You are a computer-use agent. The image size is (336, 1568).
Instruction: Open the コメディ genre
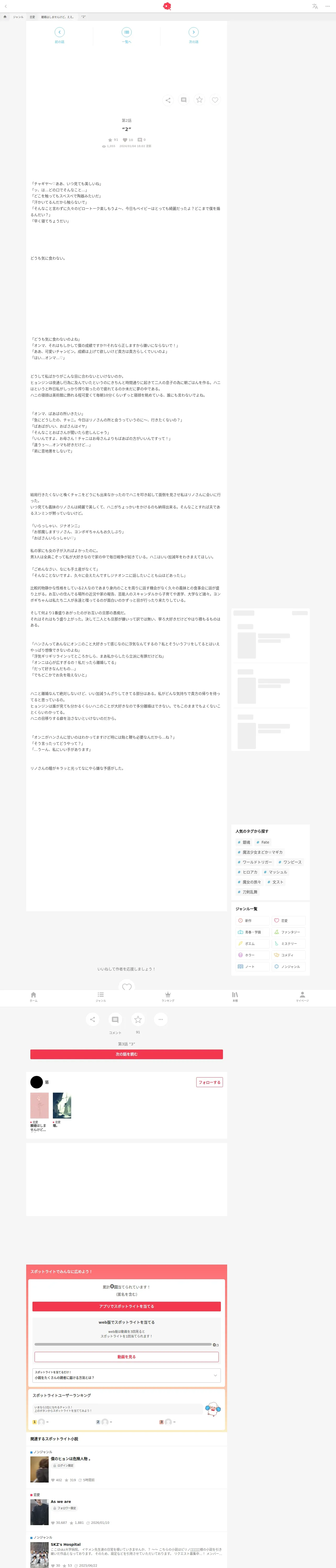tap(288, 955)
